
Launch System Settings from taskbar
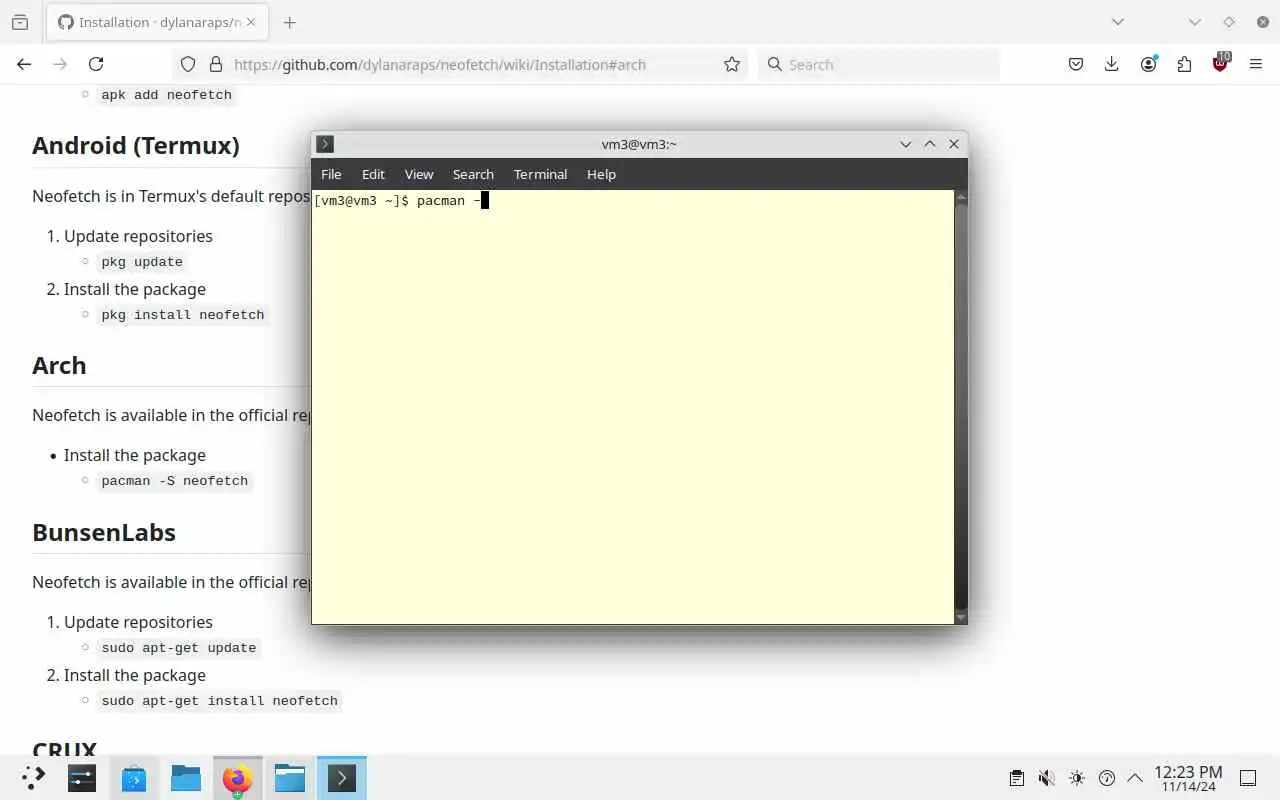point(82,778)
